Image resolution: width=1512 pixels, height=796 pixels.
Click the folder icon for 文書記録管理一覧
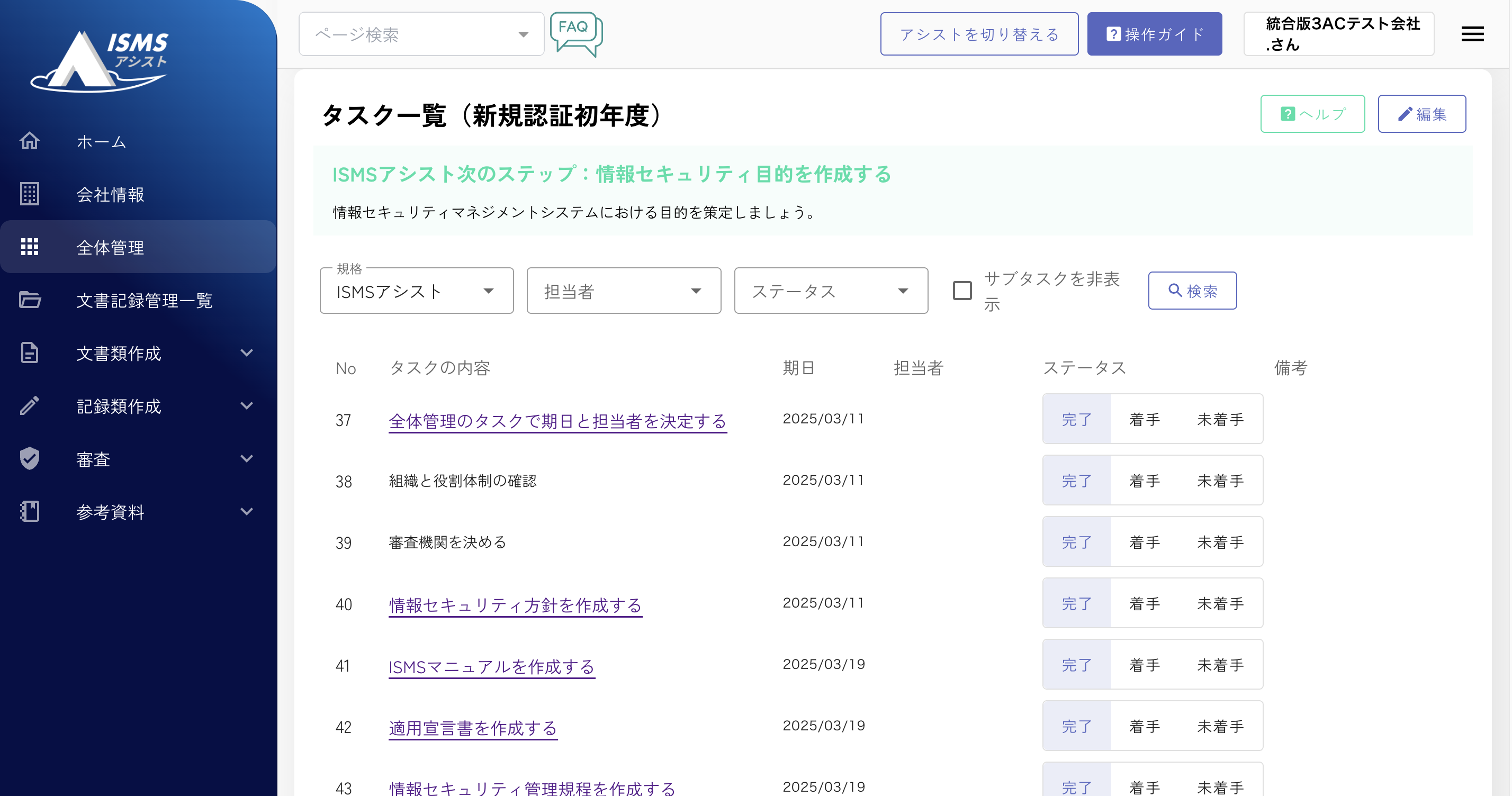[x=29, y=300]
